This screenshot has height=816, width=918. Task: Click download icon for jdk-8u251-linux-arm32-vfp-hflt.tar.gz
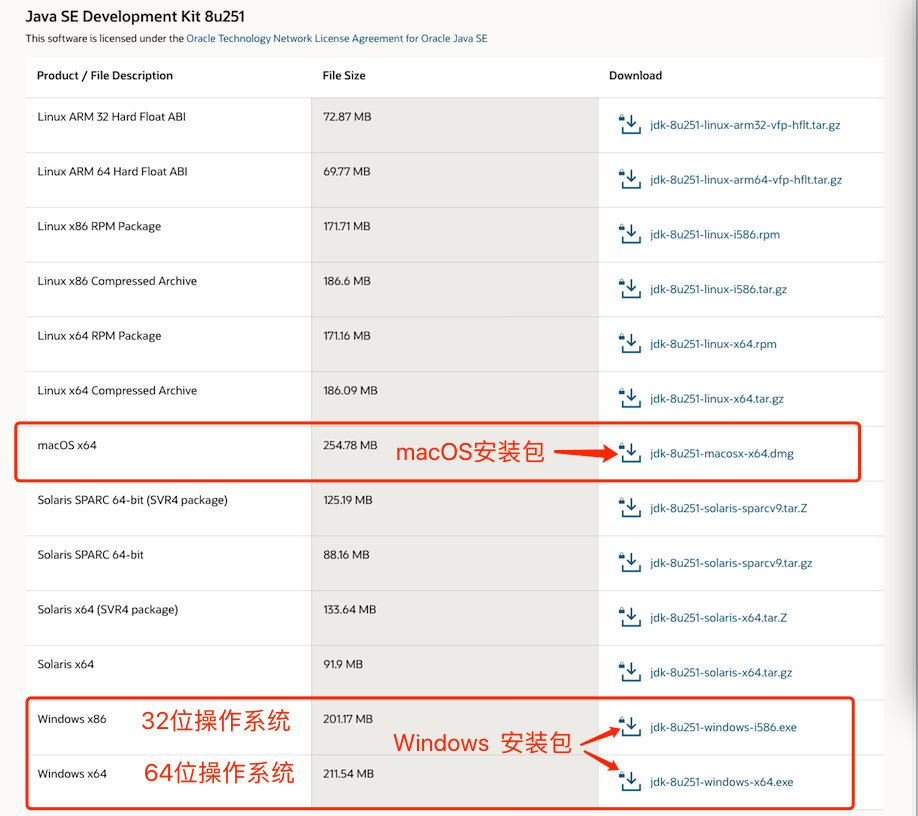[x=630, y=124]
